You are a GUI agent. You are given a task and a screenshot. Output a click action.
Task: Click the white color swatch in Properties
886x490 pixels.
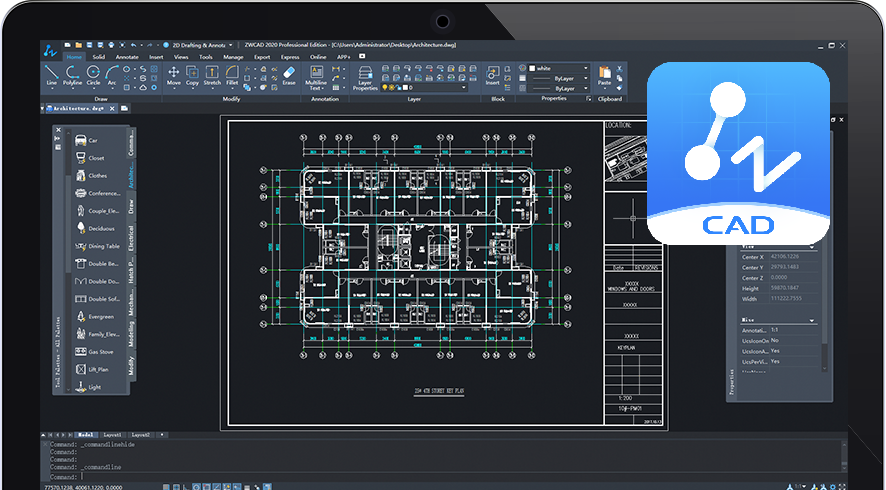tap(532, 68)
